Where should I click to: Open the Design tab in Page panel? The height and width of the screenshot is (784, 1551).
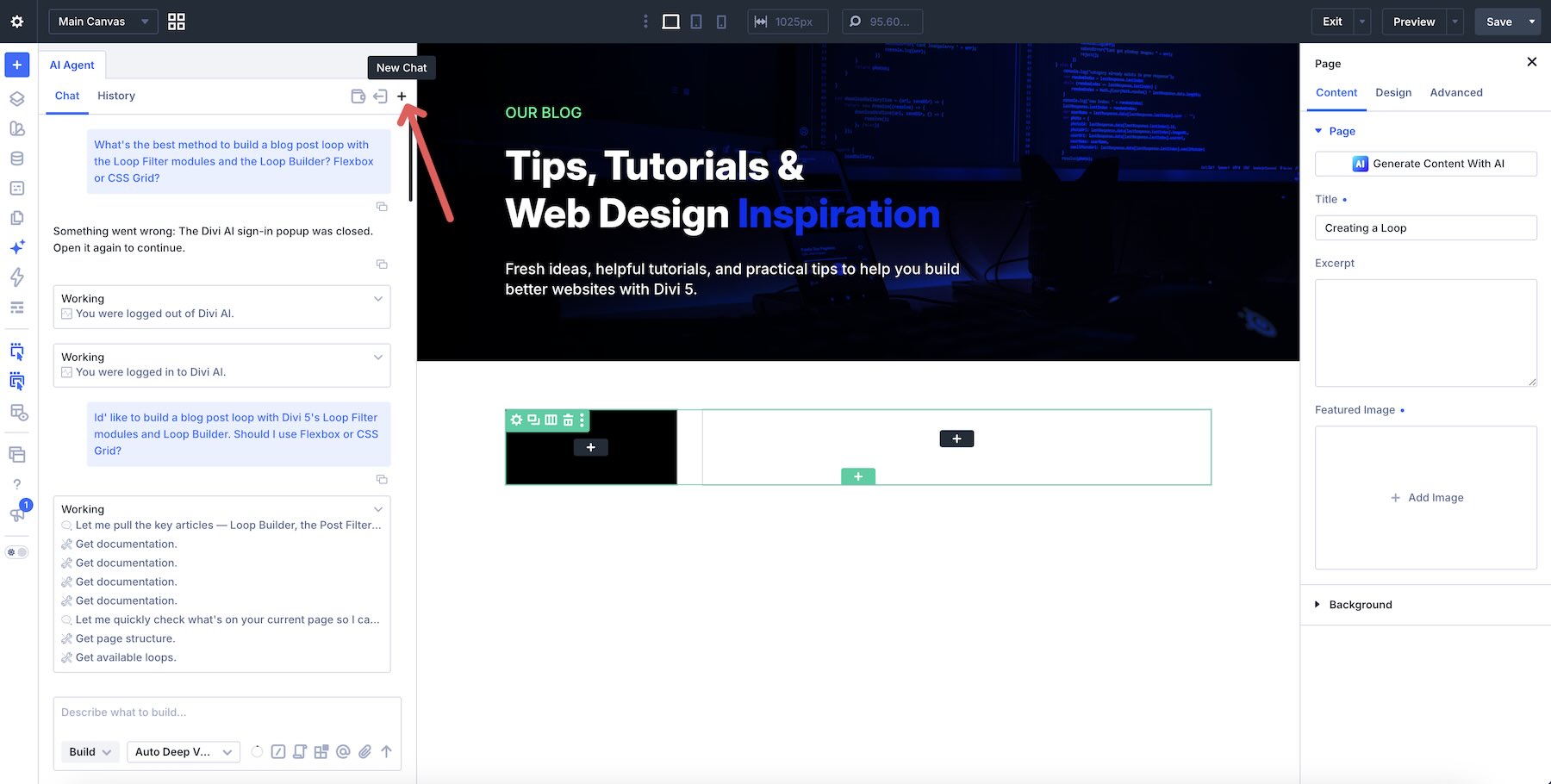[1393, 92]
